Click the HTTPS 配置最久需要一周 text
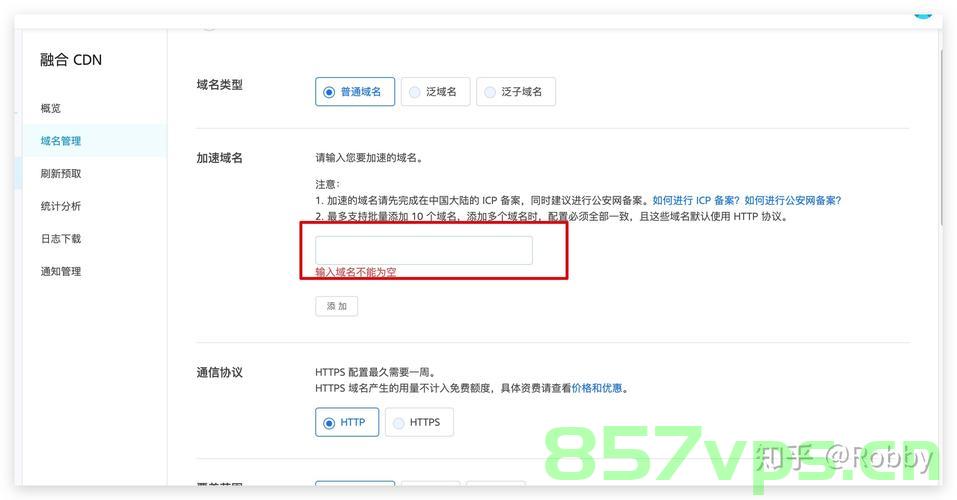The image size is (957, 500). coord(375,372)
